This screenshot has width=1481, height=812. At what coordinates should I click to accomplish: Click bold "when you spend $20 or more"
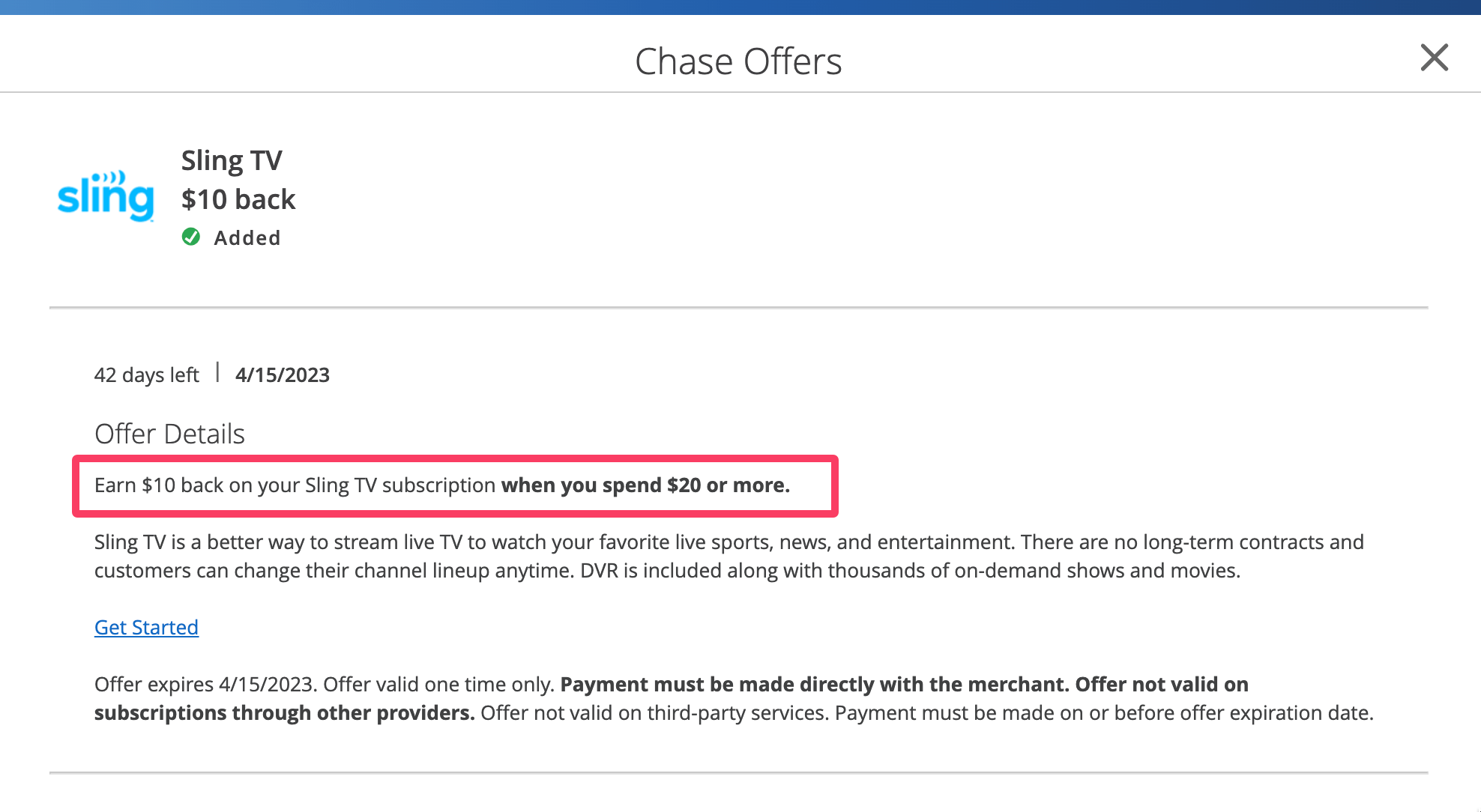pos(645,485)
